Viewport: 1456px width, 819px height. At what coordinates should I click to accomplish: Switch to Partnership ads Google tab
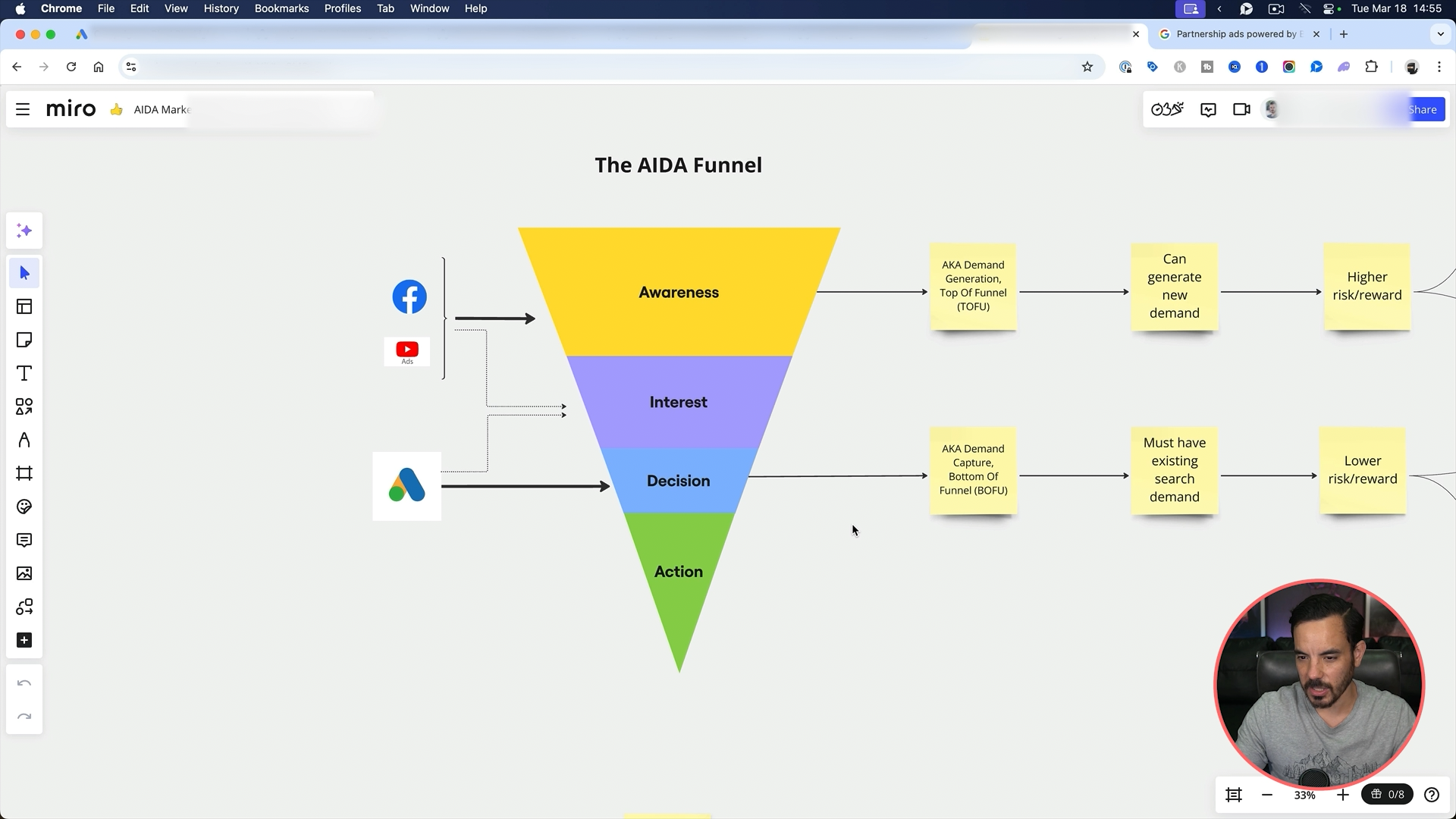click(x=1236, y=34)
